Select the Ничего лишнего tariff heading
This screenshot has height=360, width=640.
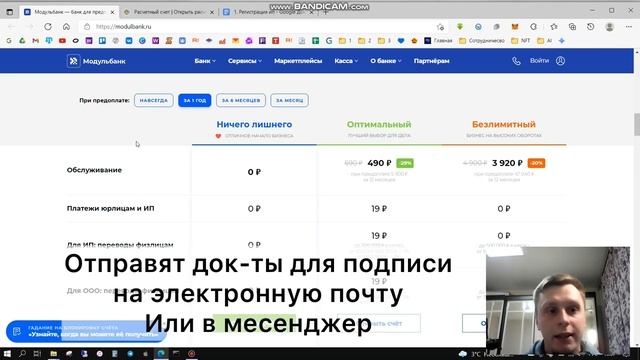(254, 124)
